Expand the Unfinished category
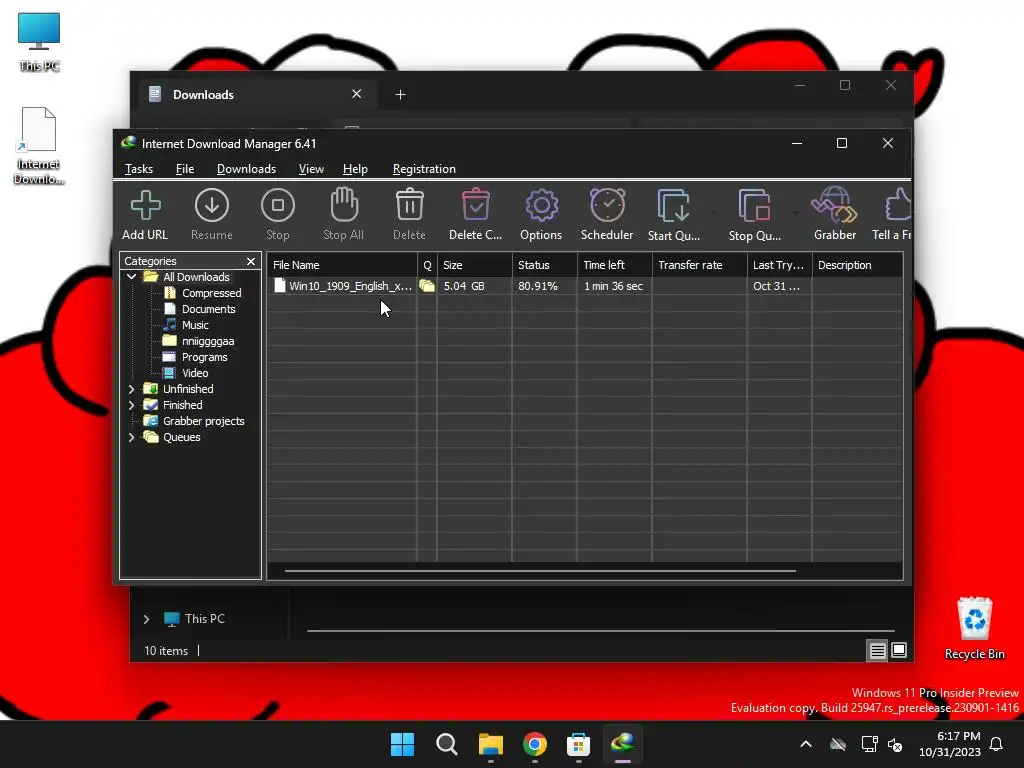The width and height of the screenshot is (1024, 768). point(131,389)
